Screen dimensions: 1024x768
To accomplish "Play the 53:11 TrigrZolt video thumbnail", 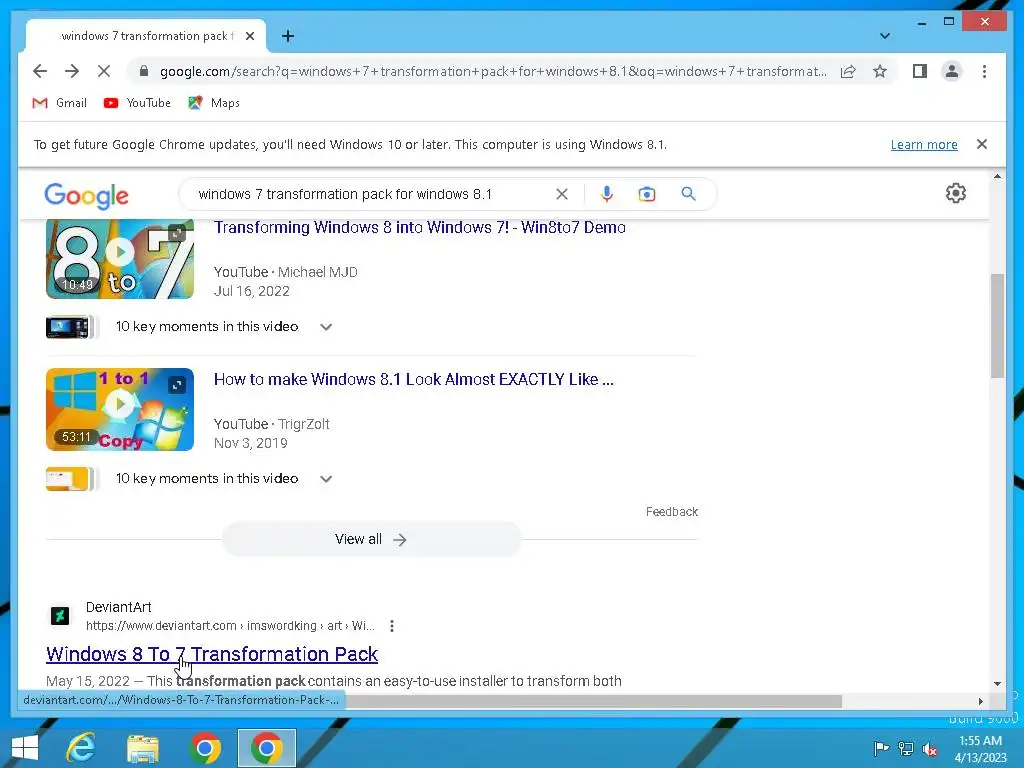I will tap(120, 409).
